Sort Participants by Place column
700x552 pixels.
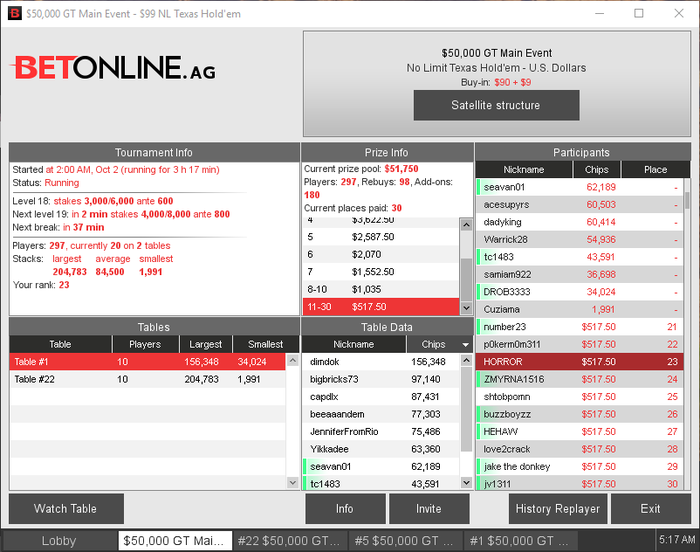(x=655, y=170)
